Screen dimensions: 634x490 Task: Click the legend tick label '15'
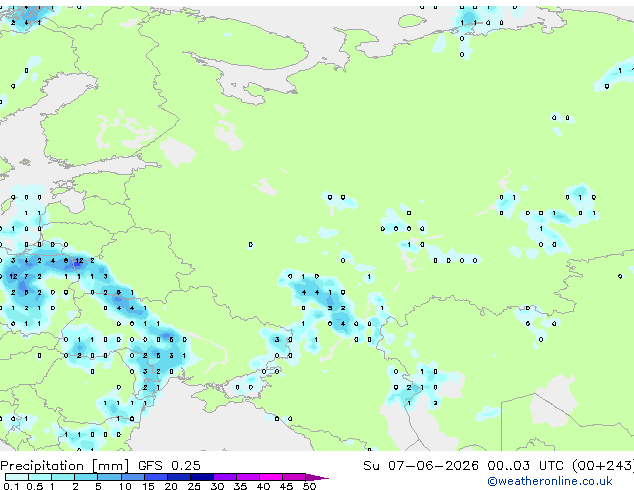point(148,486)
